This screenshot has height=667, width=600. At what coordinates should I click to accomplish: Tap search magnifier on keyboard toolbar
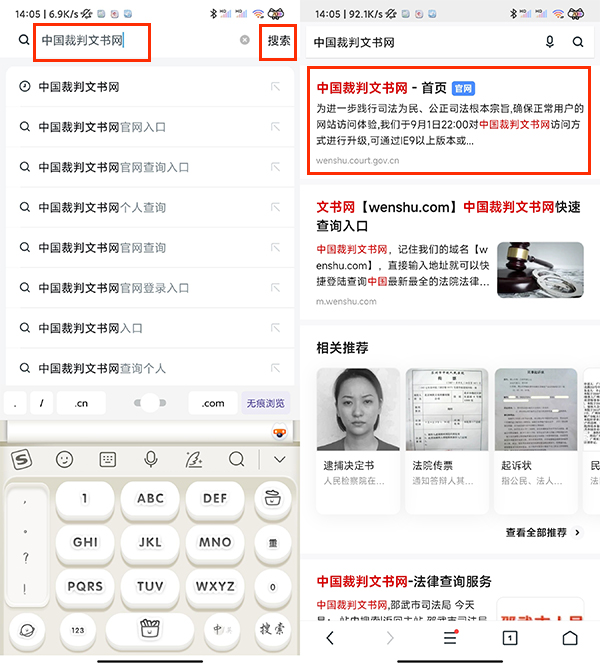pyautogui.click(x=237, y=459)
